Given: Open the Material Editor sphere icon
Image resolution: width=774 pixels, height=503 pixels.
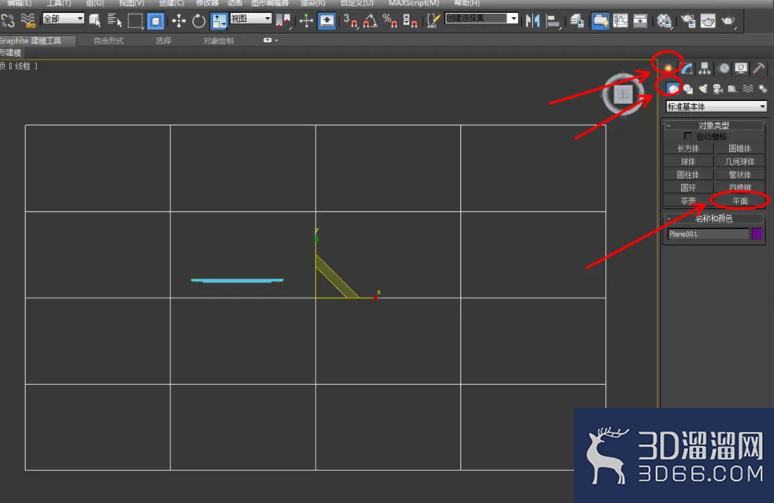Looking at the screenshot, I should (664, 21).
